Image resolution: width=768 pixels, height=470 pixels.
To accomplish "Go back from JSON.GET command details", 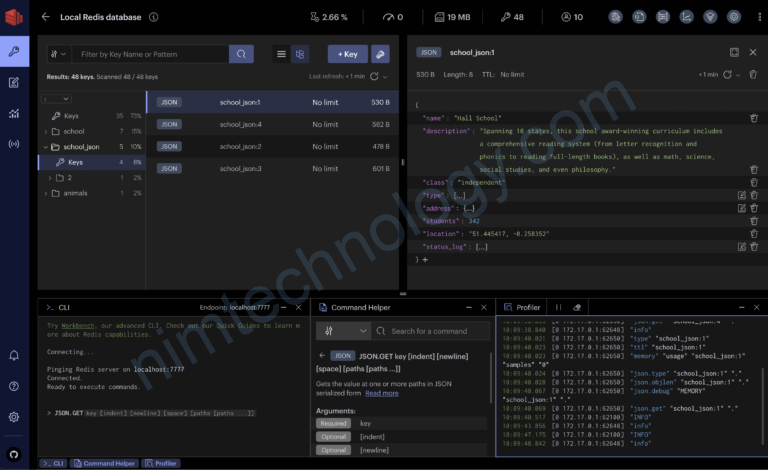I will (322, 356).
